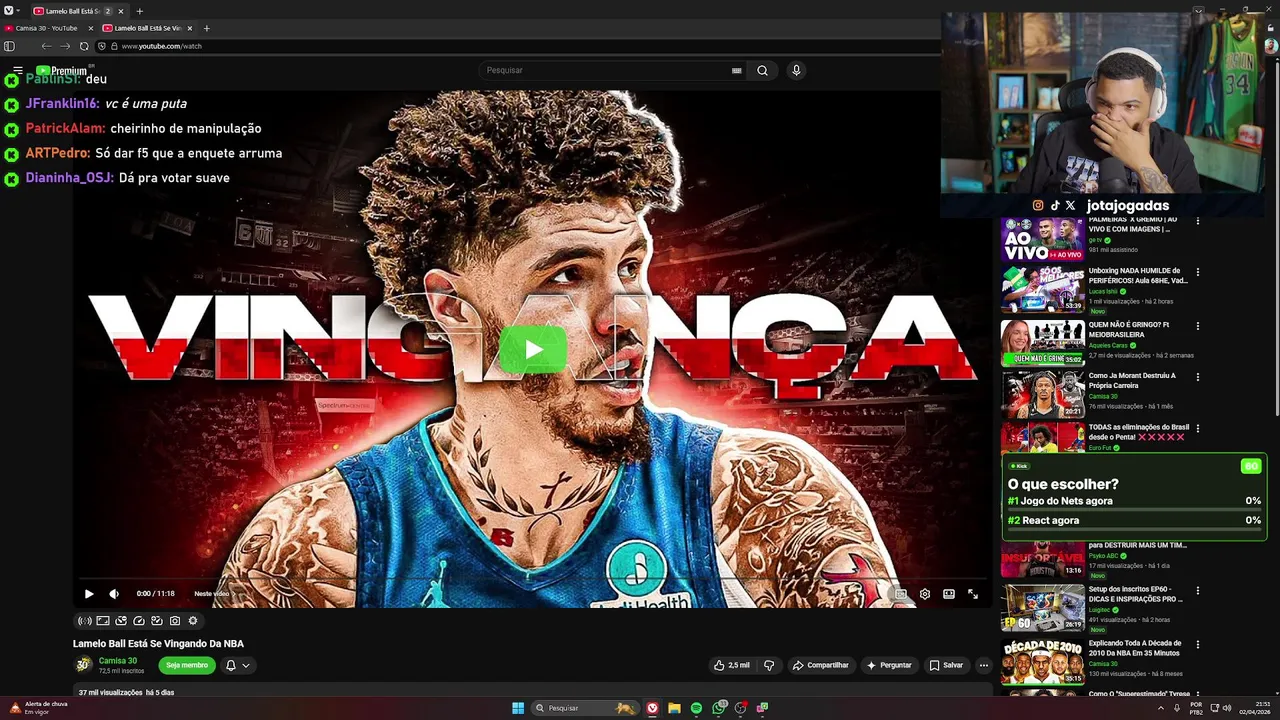Open options menu for 'Como Ja Morant' video

pos(1197,377)
